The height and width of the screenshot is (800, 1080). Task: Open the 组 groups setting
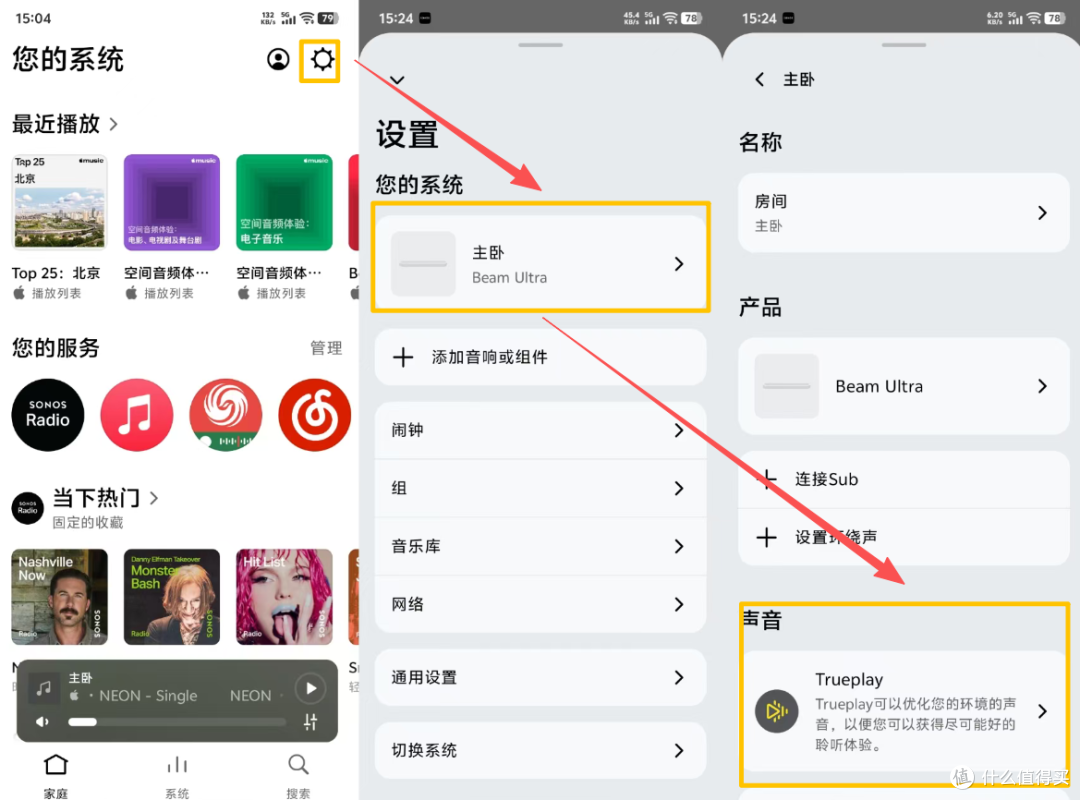click(540, 488)
